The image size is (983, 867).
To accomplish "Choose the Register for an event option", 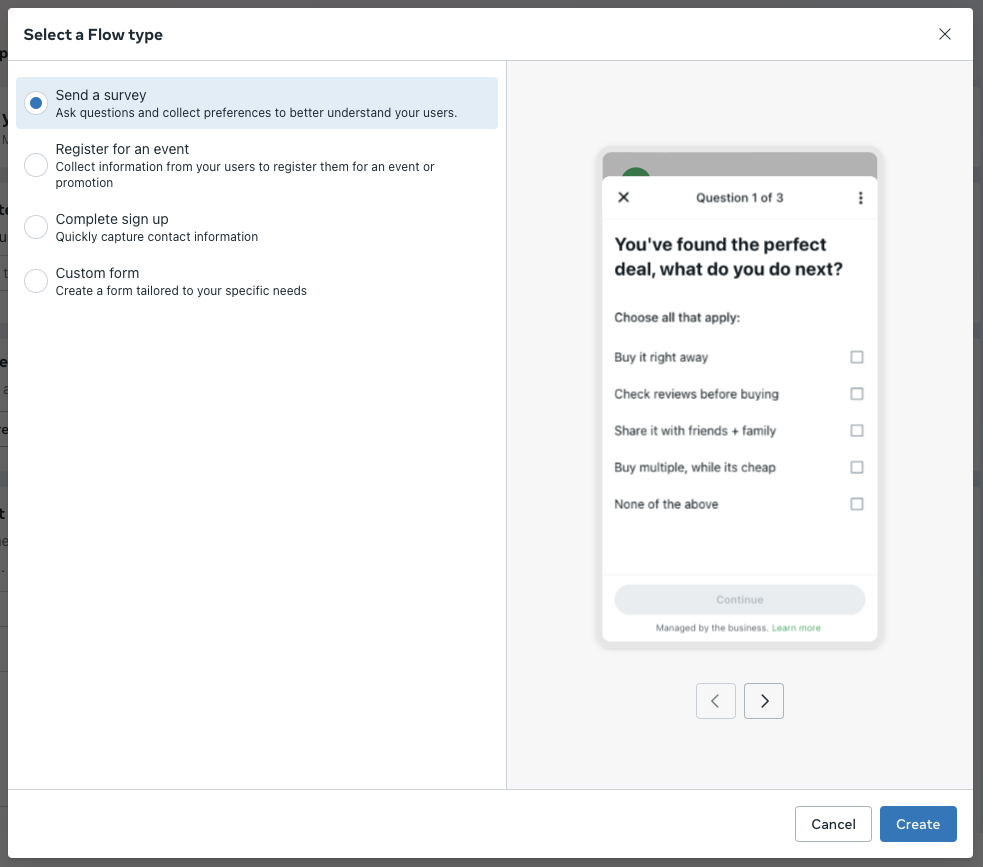I will coord(36,165).
